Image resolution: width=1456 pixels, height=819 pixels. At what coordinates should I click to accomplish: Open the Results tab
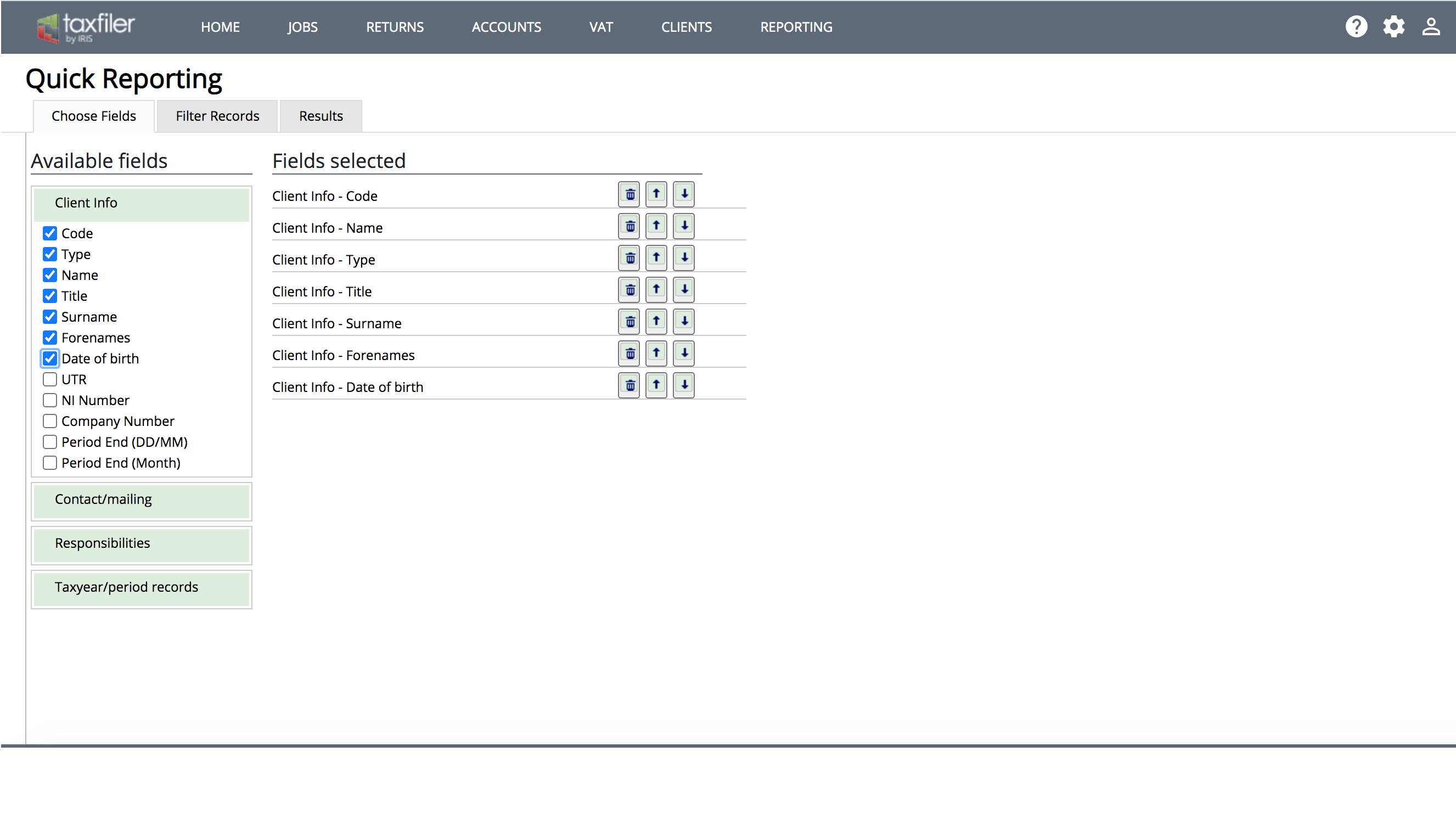[321, 116]
